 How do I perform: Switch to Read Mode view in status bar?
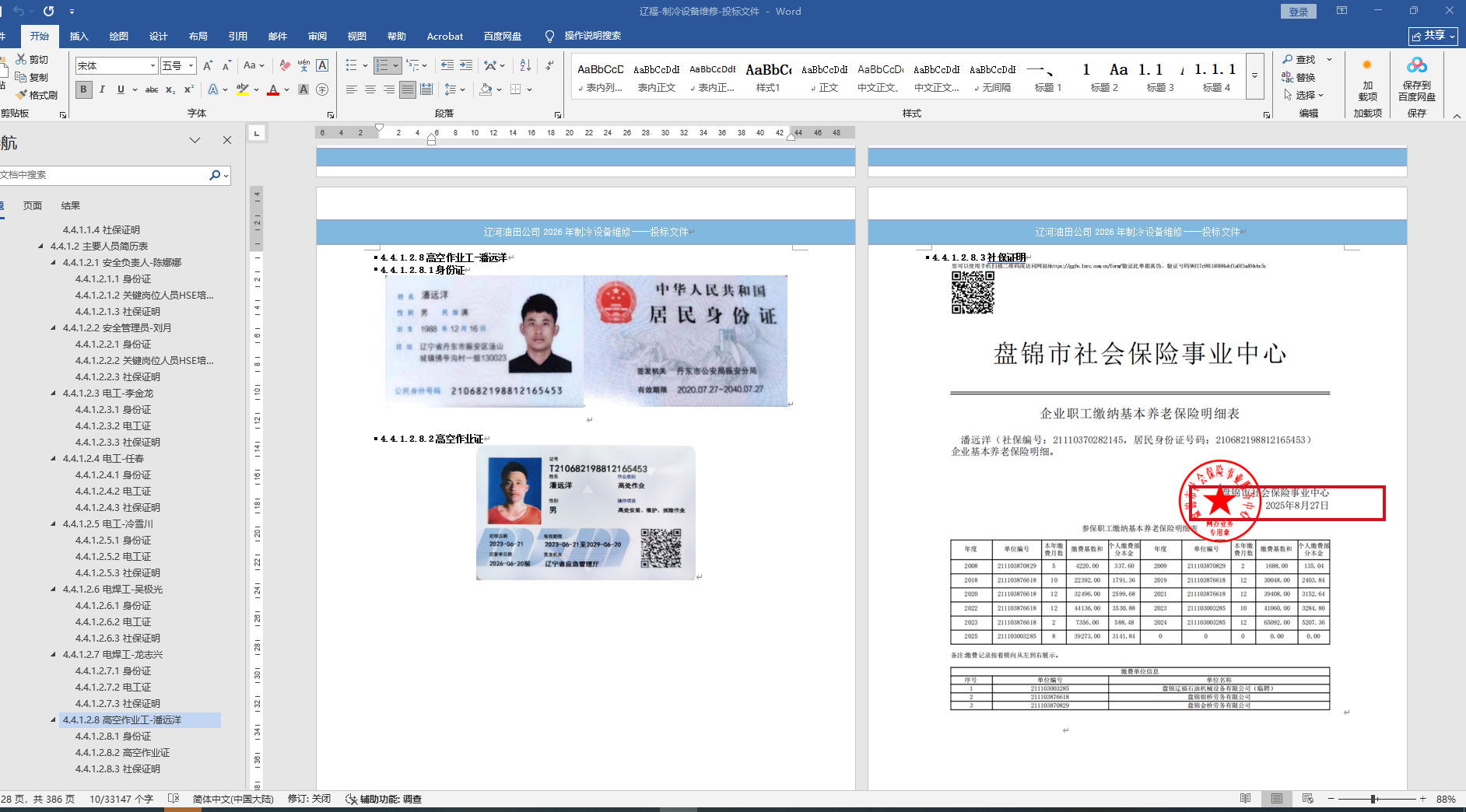(x=1246, y=799)
